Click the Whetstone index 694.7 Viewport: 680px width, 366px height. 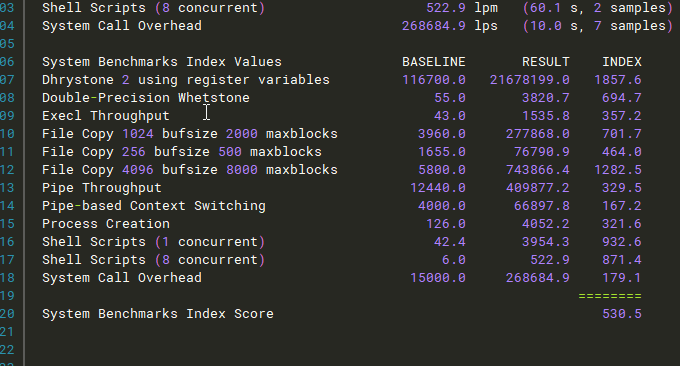[x=621, y=98]
